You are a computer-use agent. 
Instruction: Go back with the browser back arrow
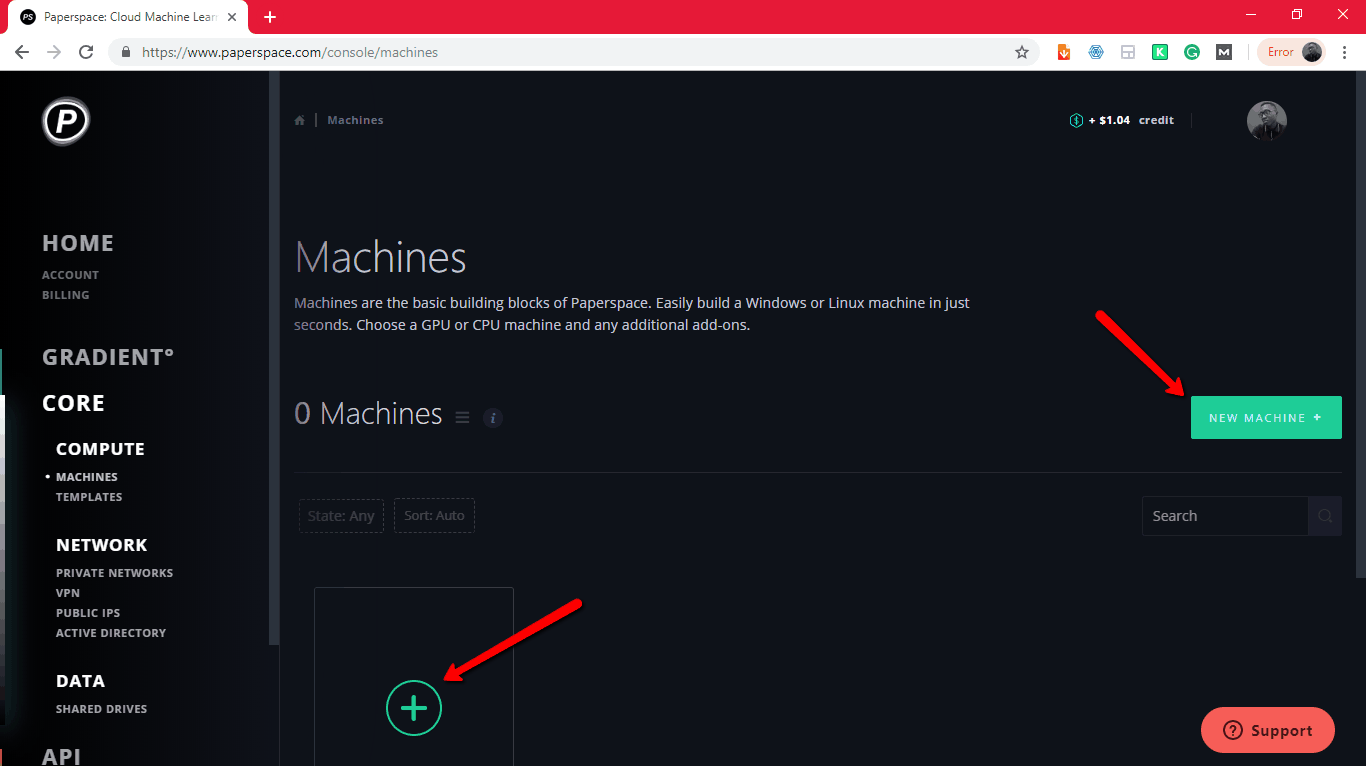pyautogui.click(x=22, y=52)
